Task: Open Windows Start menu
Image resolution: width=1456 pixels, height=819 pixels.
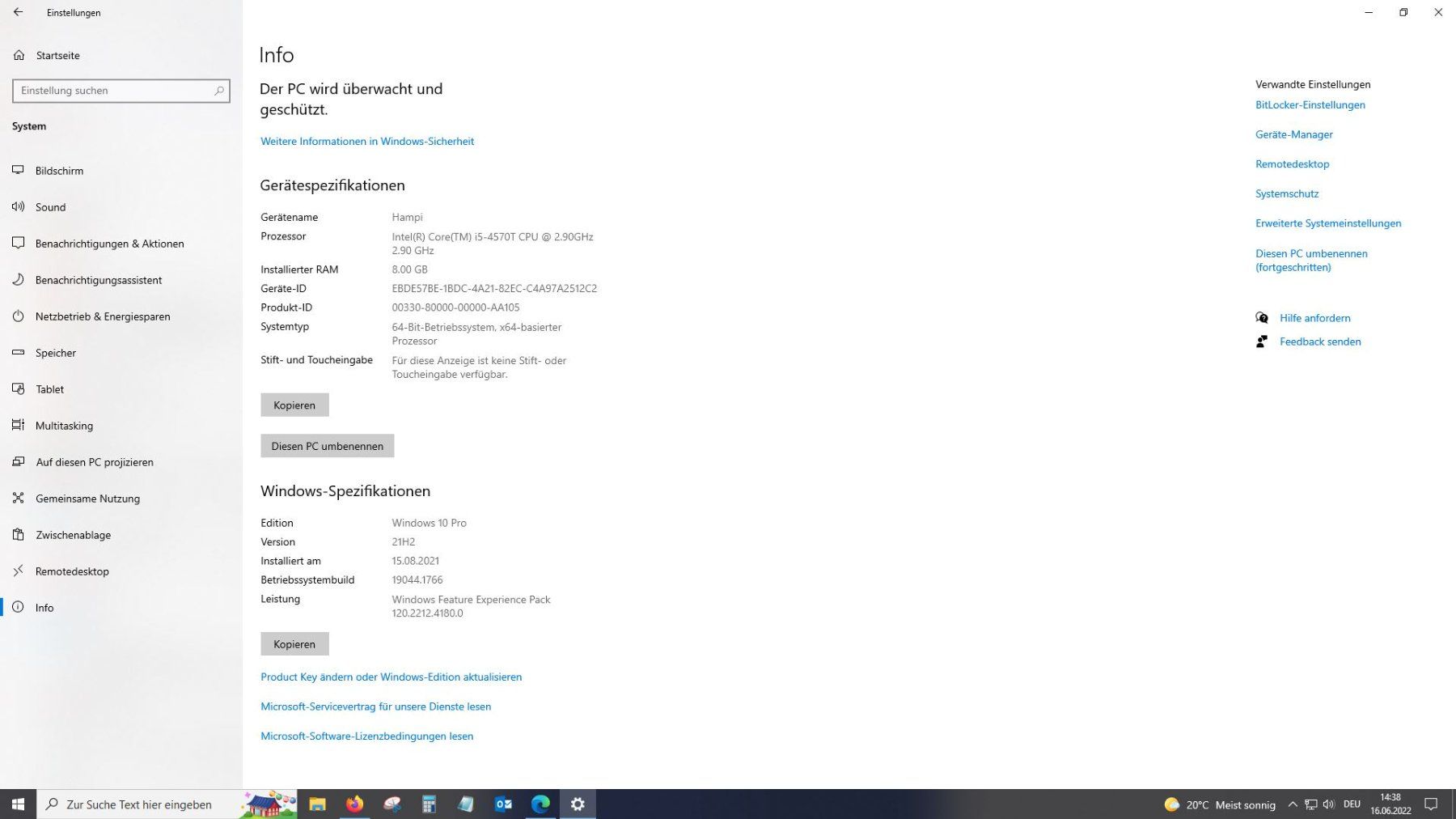Action: 18,804
